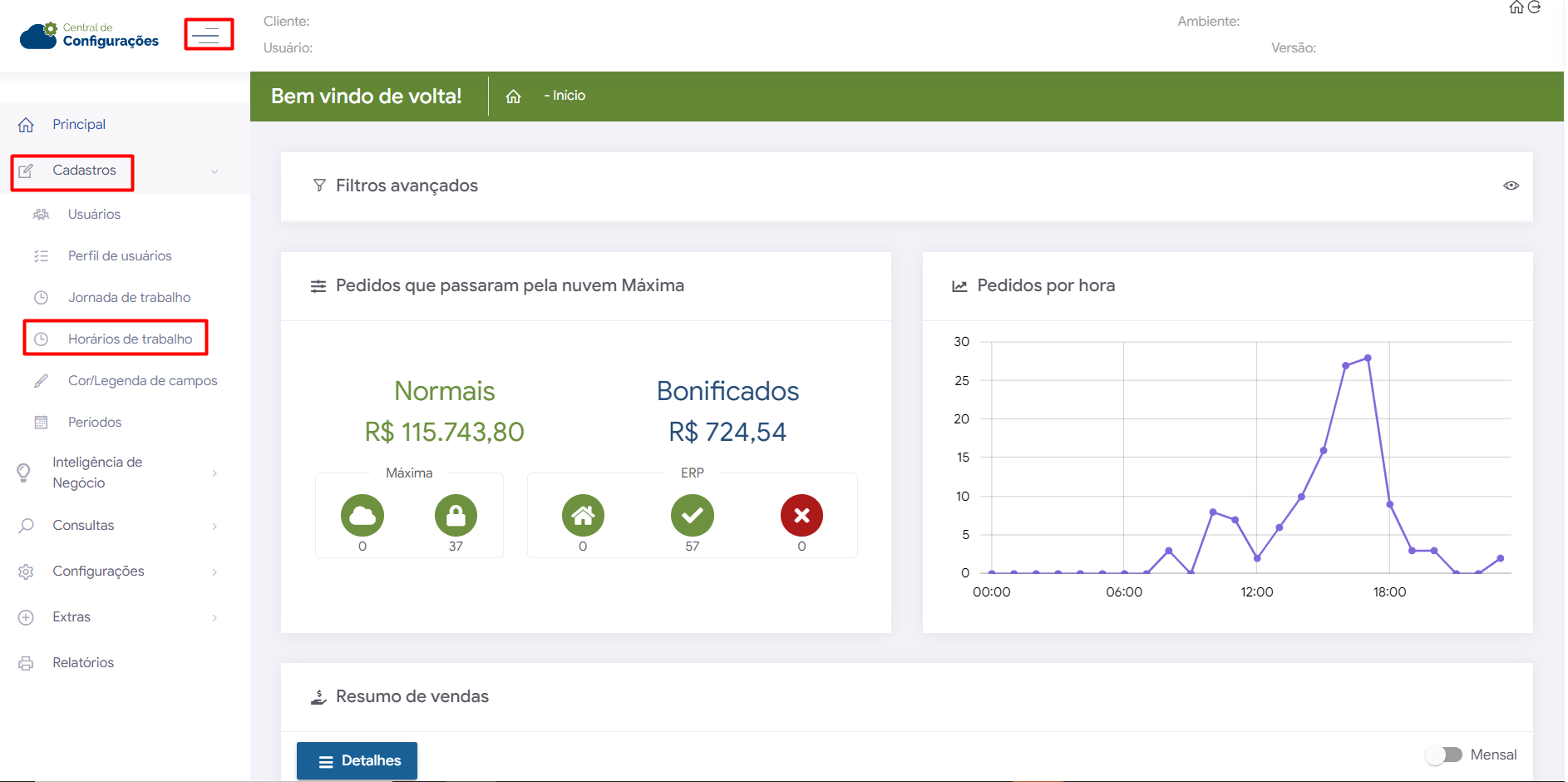
Task: Expand the Configurações submenu with its chevron
Action: [214, 572]
